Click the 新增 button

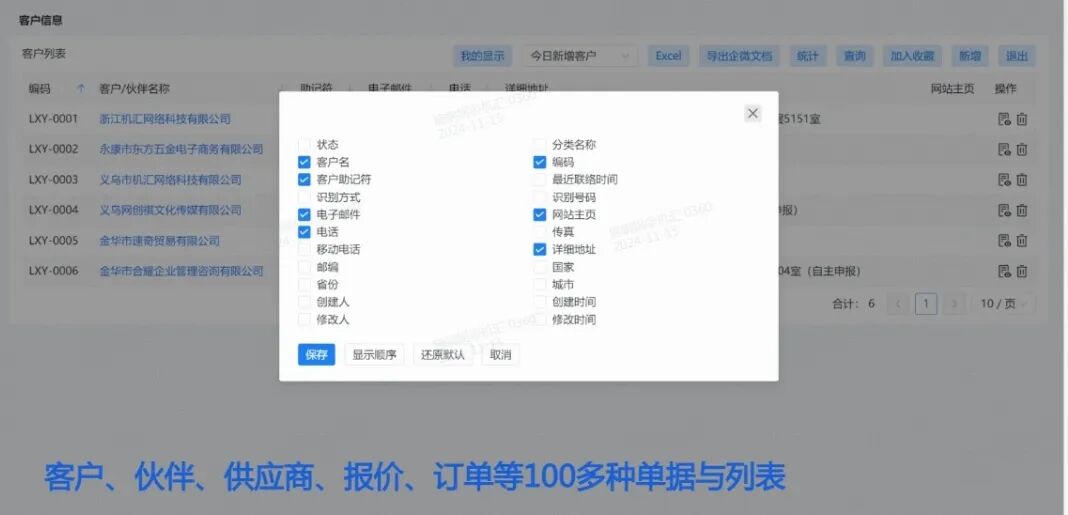[970, 56]
